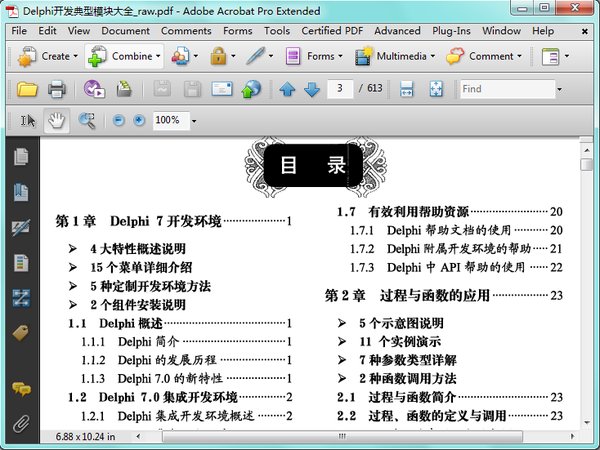Viewport: 600px width, 450px height.
Task: Click the Print icon in toolbar
Action: 57,89
